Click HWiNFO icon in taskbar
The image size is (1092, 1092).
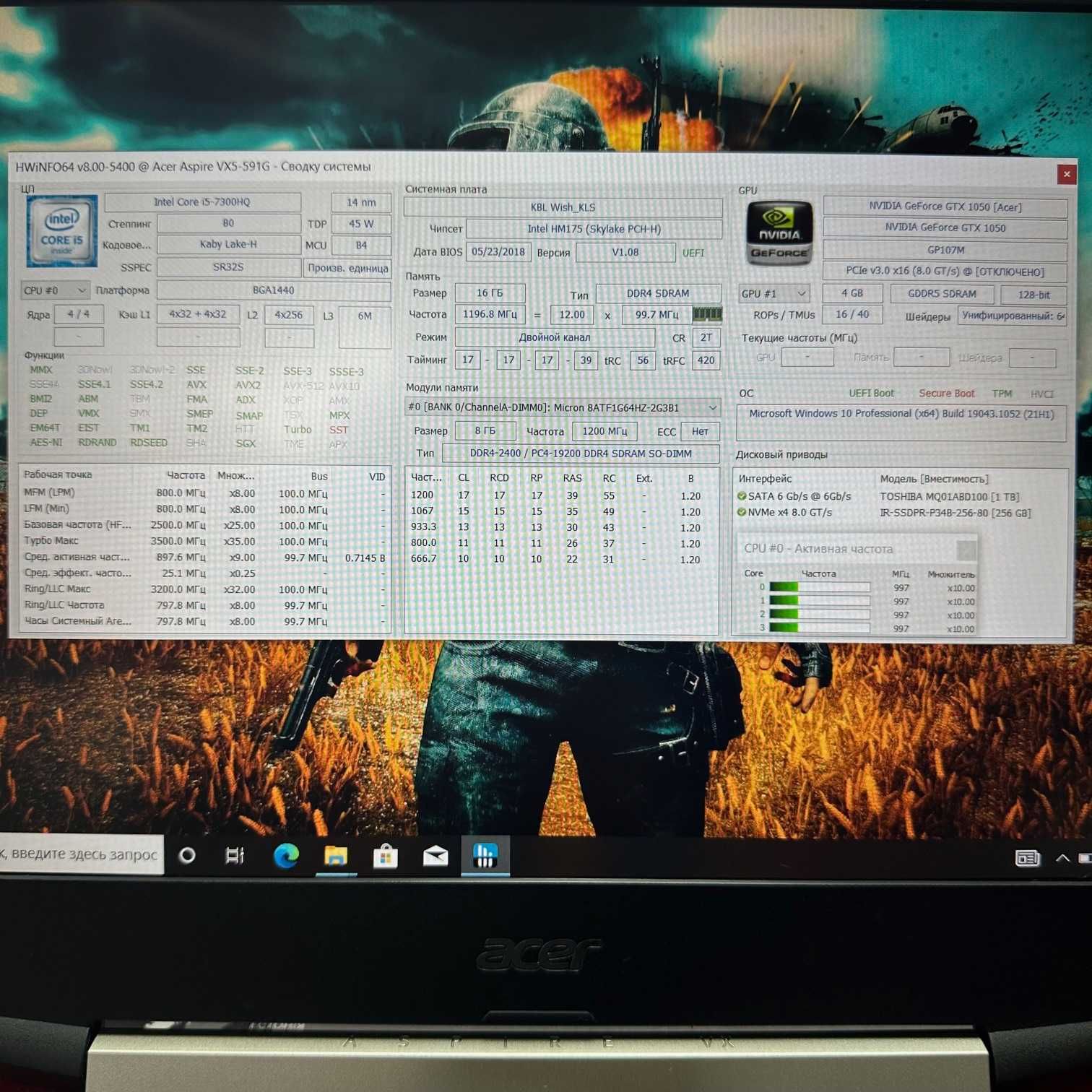pyautogui.click(x=485, y=856)
